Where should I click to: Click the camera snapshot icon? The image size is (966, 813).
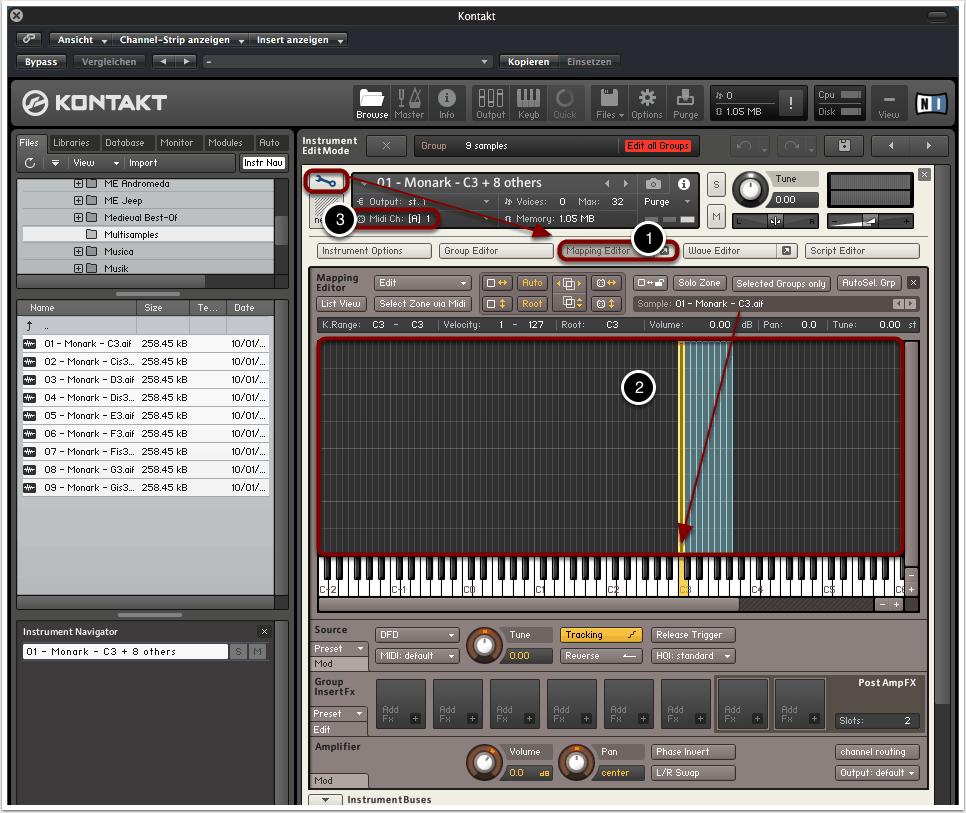tap(653, 184)
